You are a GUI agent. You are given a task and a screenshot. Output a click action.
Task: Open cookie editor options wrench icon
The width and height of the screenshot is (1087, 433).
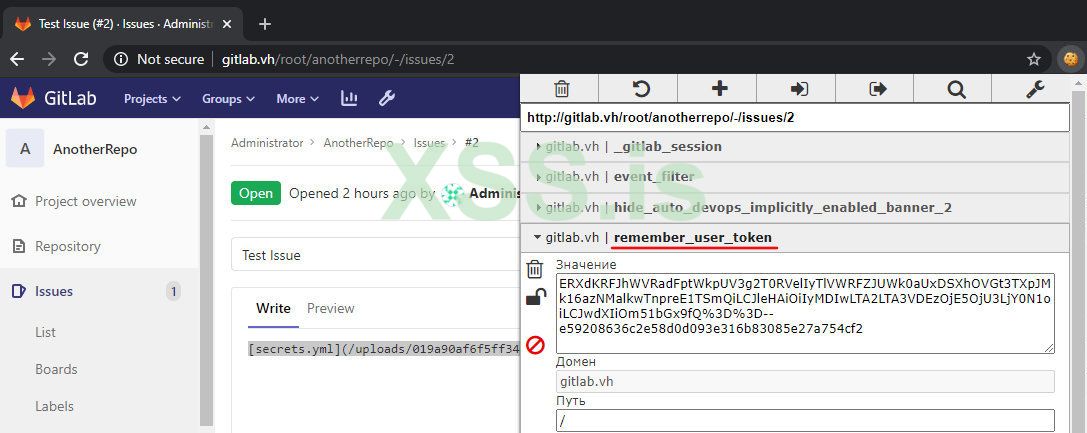click(x=1035, y=89)
